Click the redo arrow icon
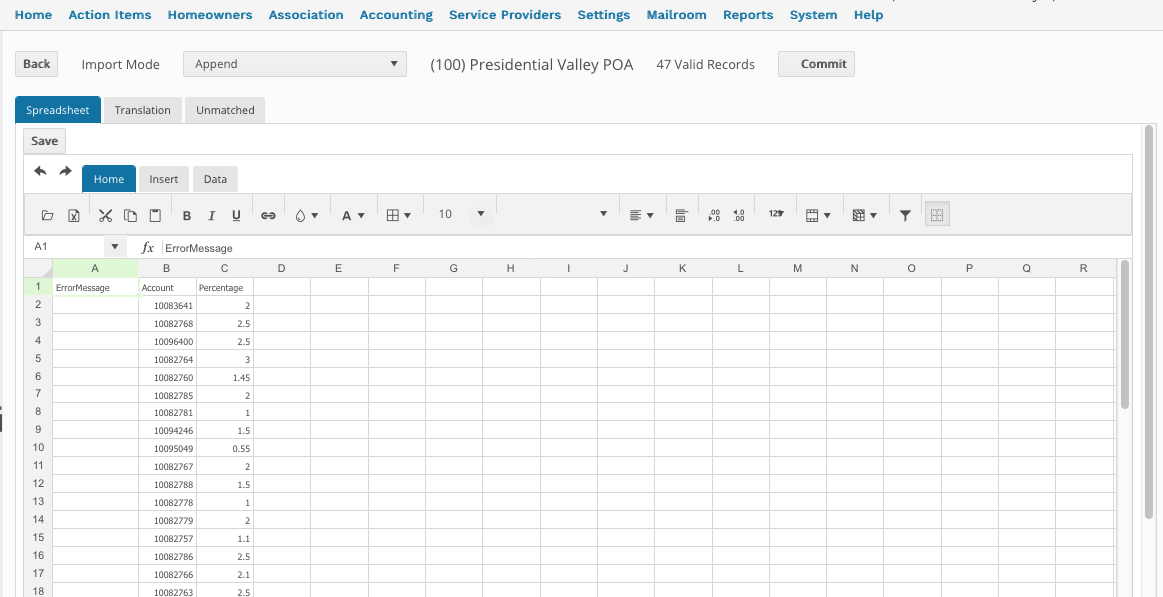 click(x=65, y=171)
